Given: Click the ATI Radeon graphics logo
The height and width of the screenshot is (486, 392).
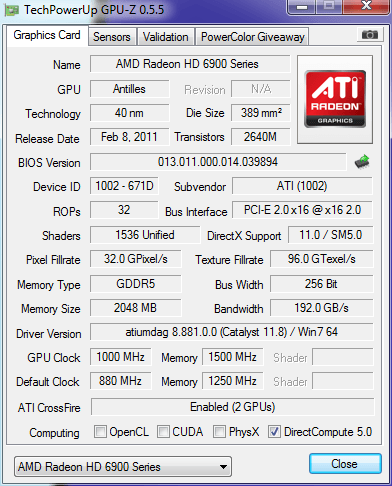Looking at the screenshot, I should click(335, 99).
